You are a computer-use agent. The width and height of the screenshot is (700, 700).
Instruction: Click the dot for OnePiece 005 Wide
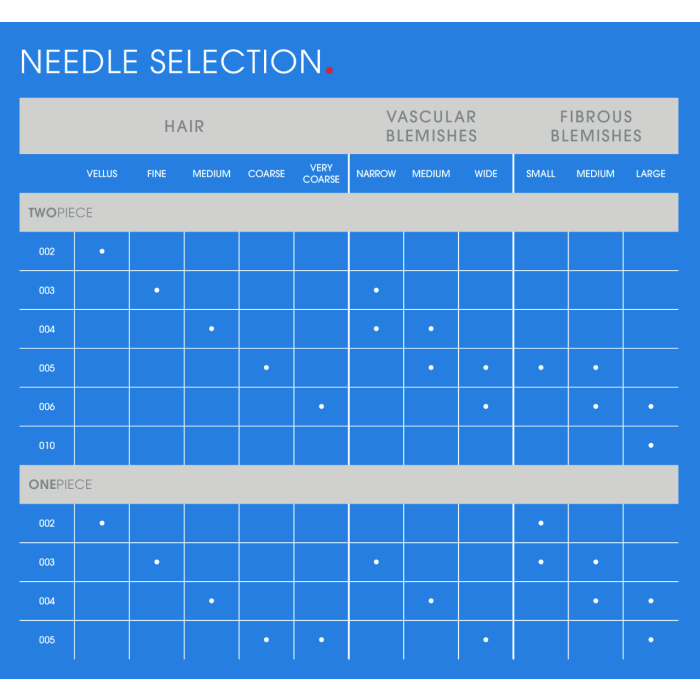tap(486, 640)
